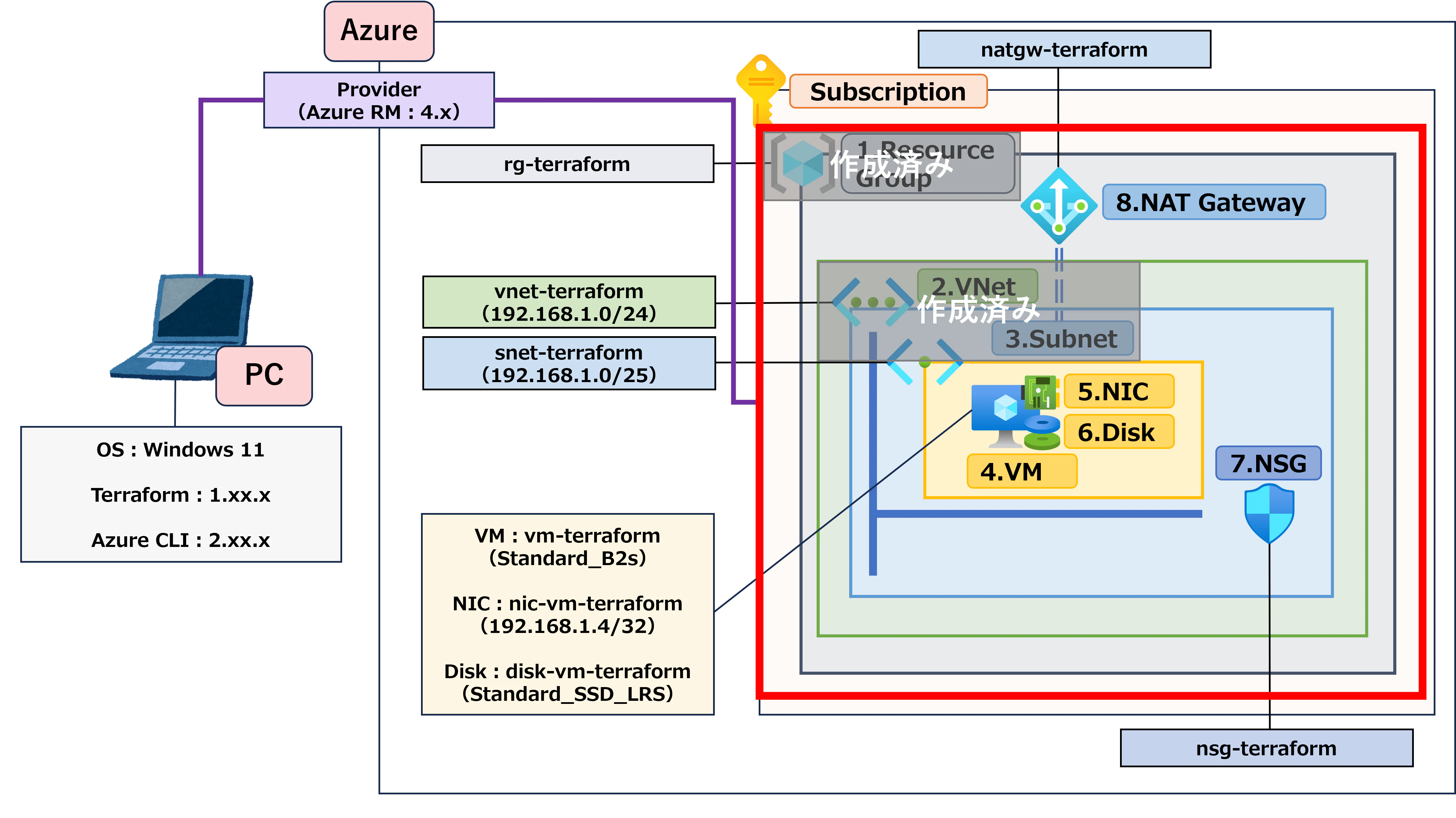The width and height of the screenshot is (1456, 818).
Task: Click the 'Disk : disk-vm-terraform' text
Action: point(567,671)
